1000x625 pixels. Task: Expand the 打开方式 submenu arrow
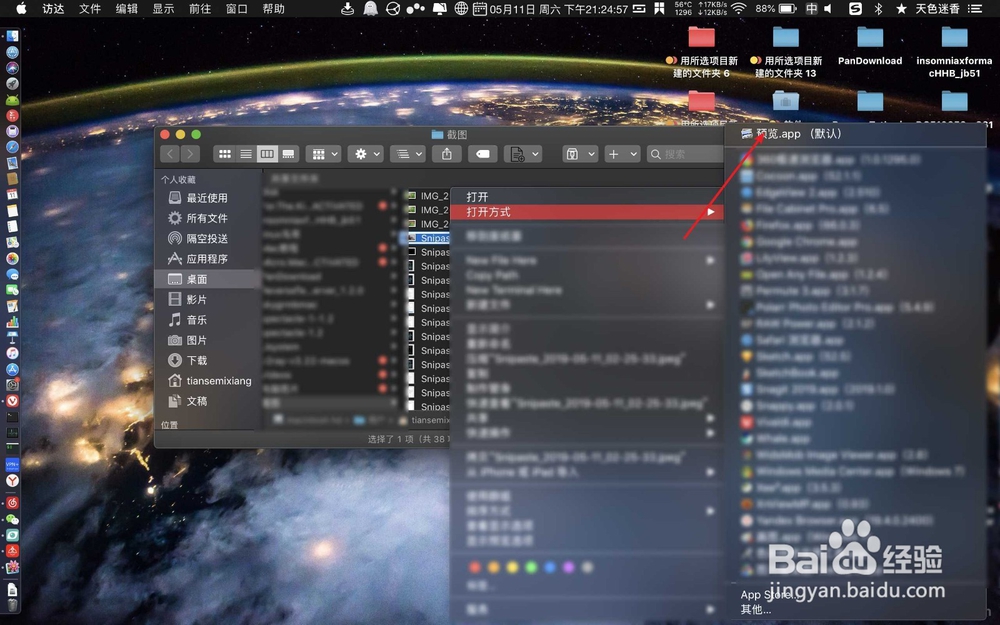click(712, 211)
